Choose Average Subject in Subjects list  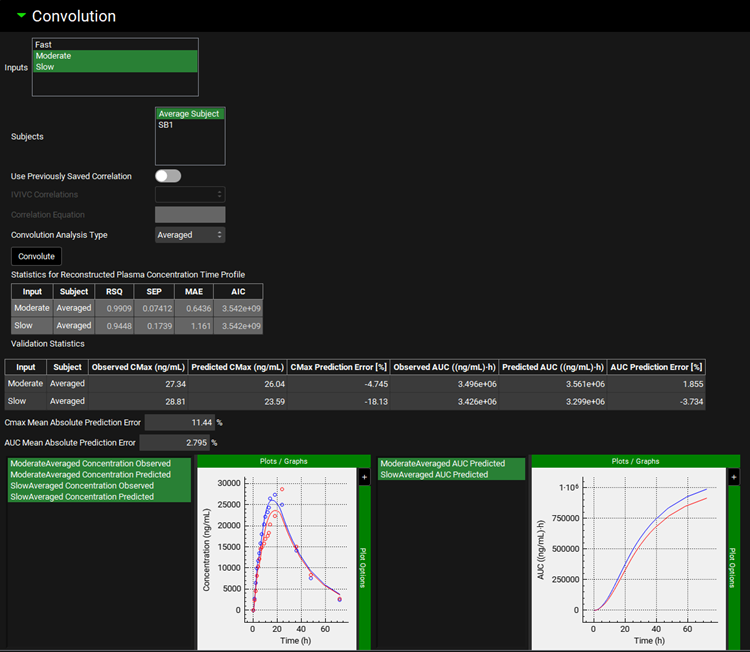[188, 114]
